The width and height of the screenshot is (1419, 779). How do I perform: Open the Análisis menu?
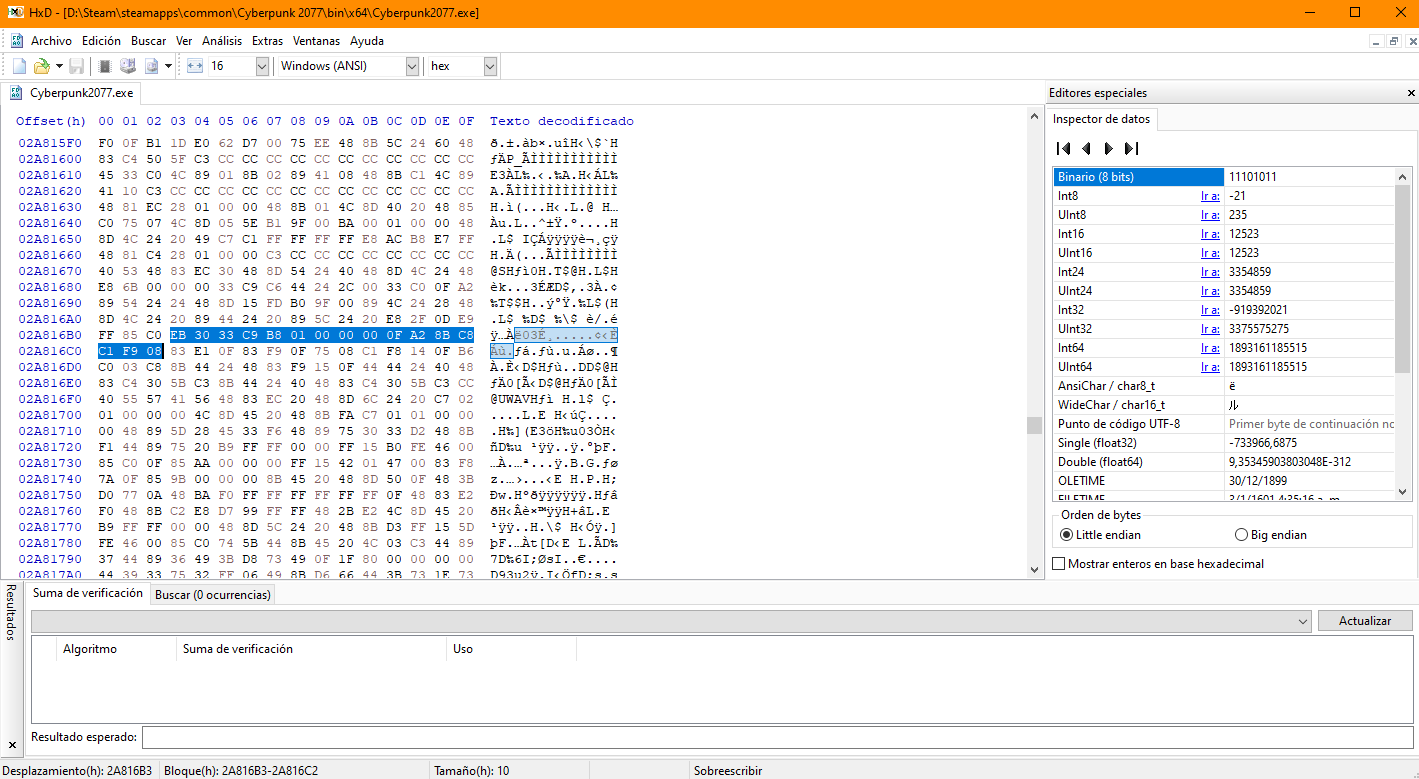point(222,41)
